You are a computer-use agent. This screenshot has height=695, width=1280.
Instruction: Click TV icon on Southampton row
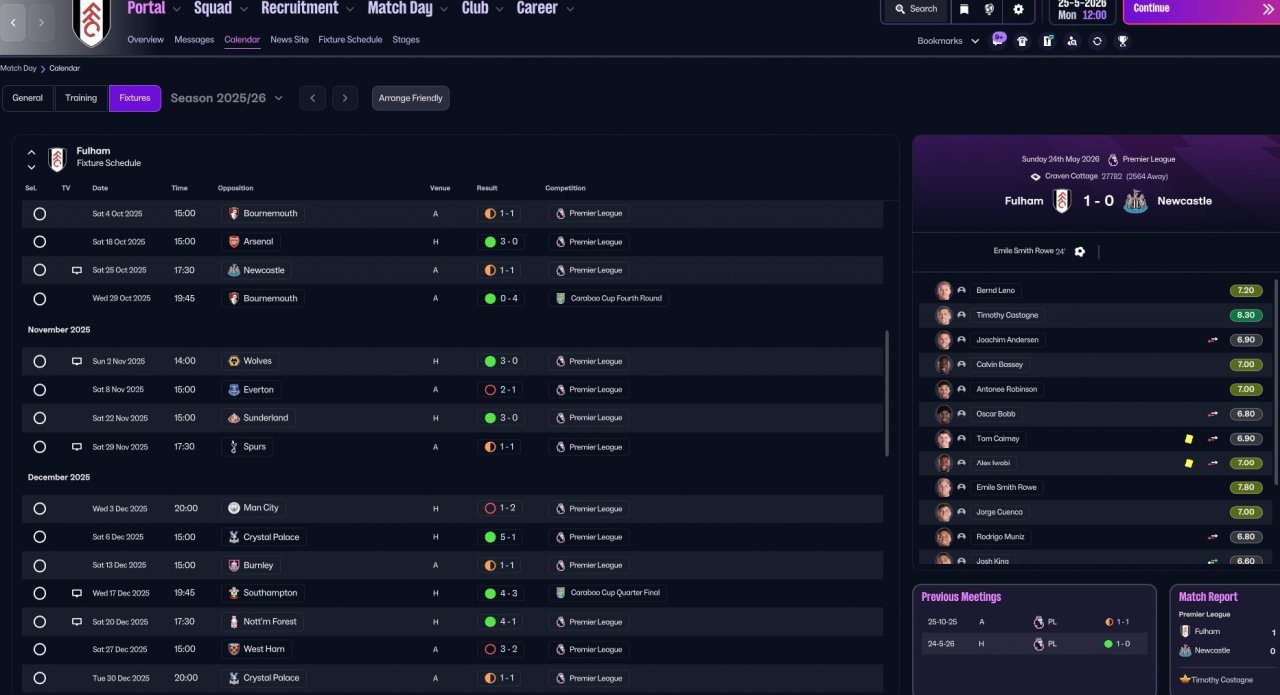point(76,593)
